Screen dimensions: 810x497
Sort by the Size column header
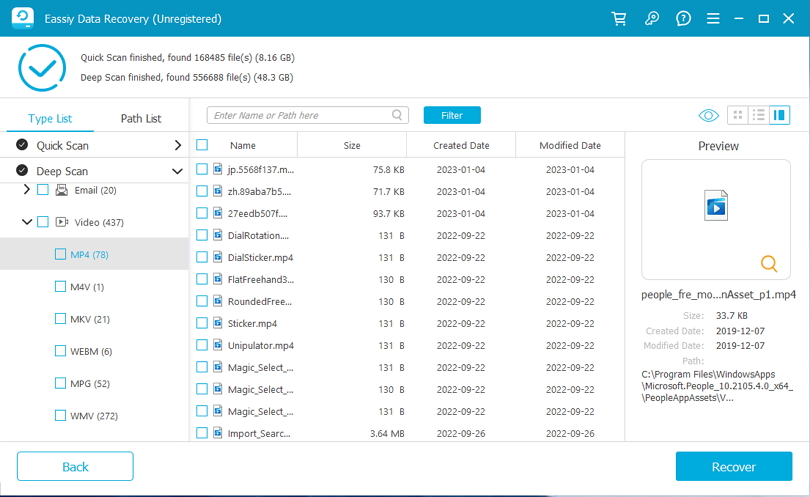point(352,145)
